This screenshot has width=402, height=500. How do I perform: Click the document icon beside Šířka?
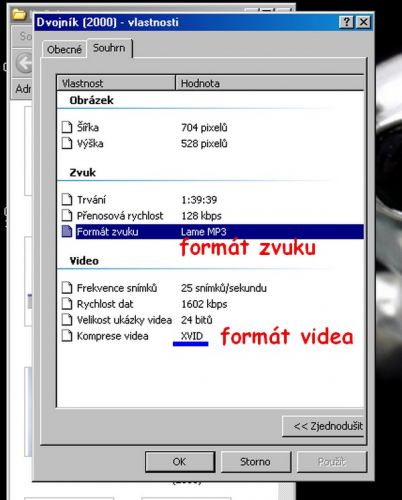(x=67, y=127)
